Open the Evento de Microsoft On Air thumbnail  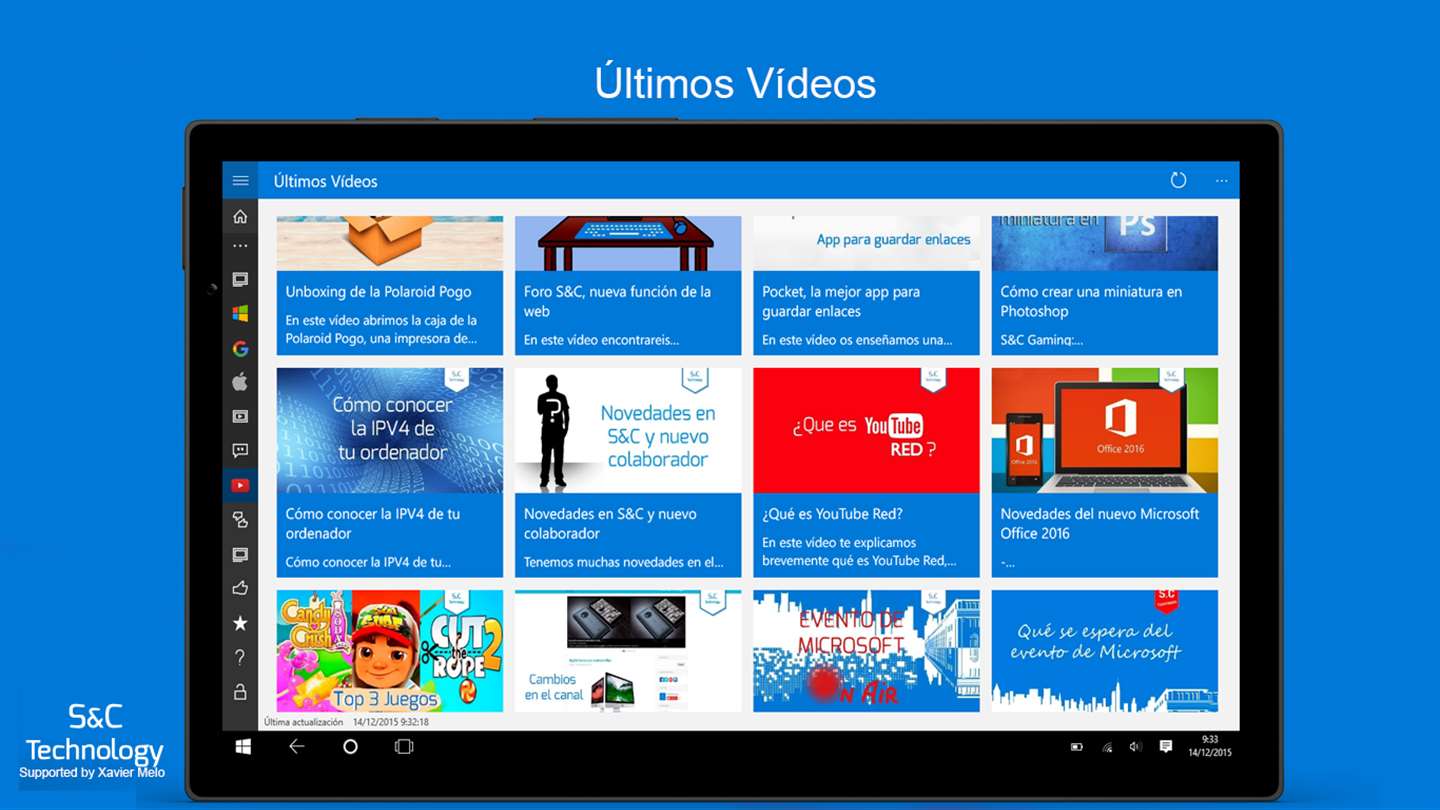click(866, 651)
